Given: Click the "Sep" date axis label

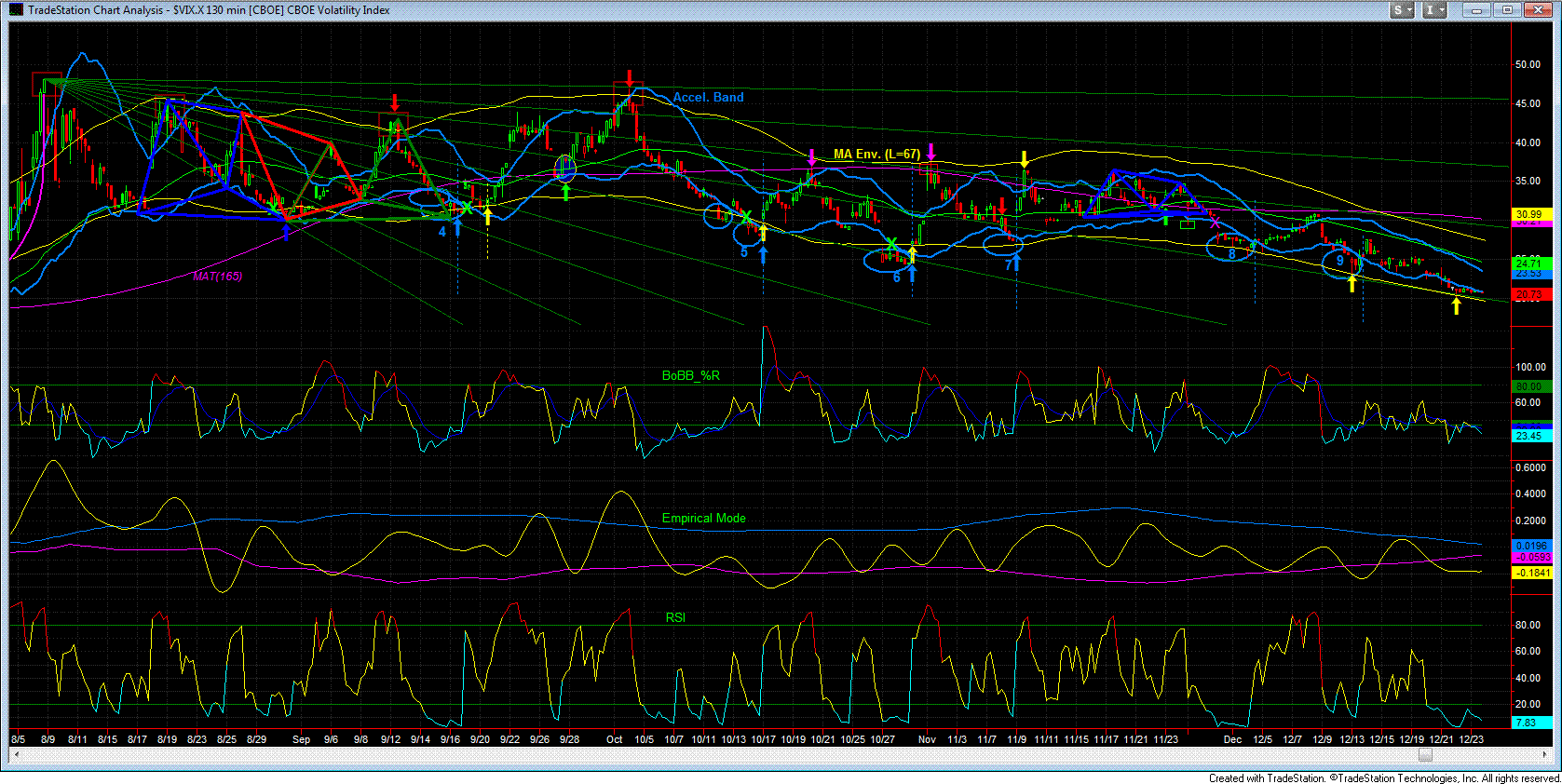Looking at the screenshot, I should (301, 739).
